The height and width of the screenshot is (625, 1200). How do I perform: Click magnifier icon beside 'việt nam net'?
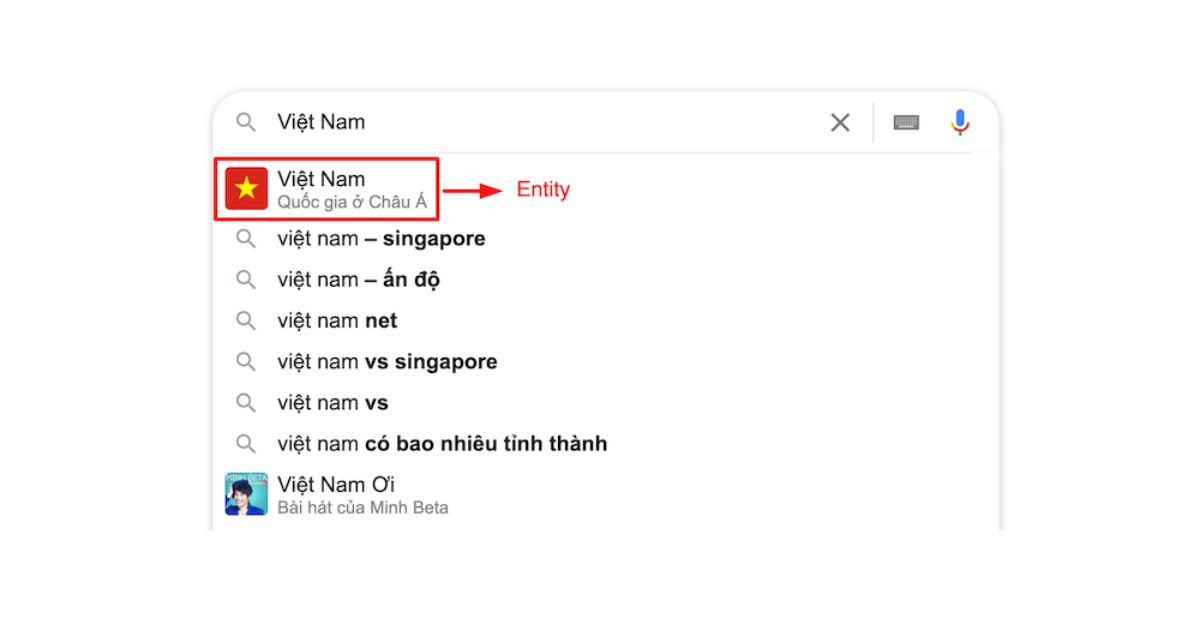[246, 321]
